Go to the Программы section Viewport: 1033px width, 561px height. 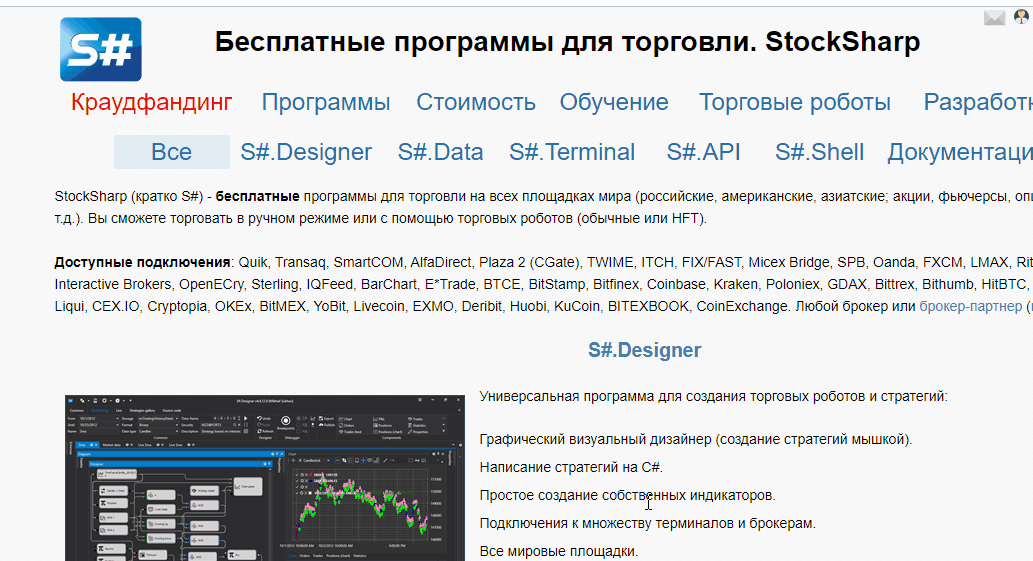click(x=325, y=102)
